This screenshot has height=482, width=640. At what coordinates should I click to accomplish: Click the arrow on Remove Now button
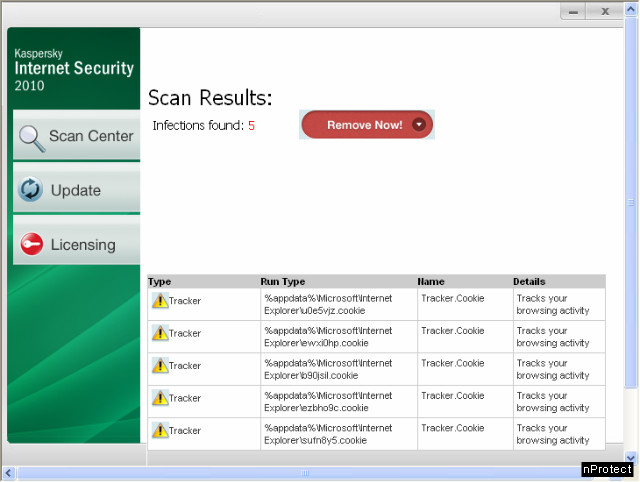tap(419, 124)
